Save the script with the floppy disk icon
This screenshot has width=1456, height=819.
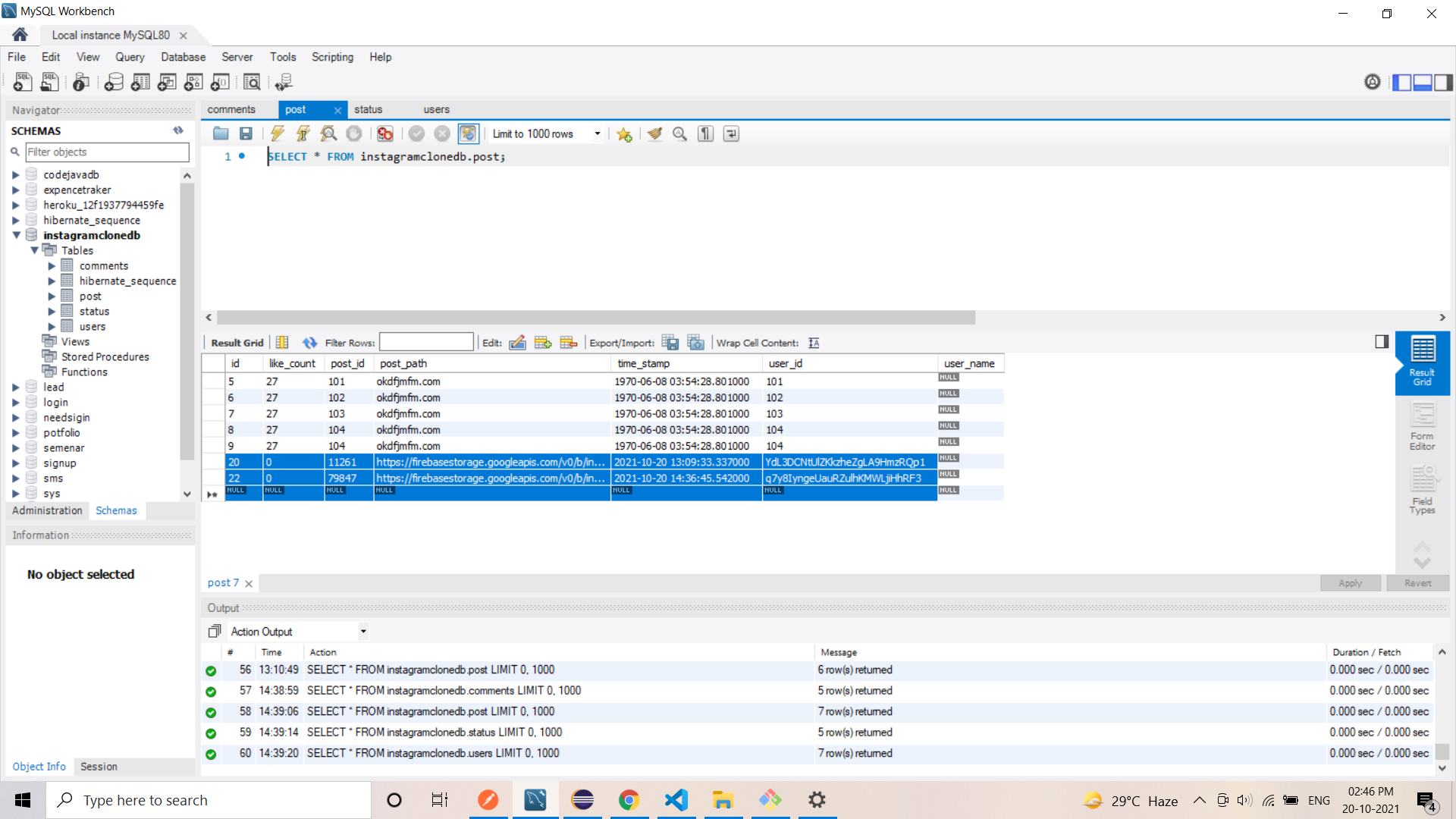[246, 134]
